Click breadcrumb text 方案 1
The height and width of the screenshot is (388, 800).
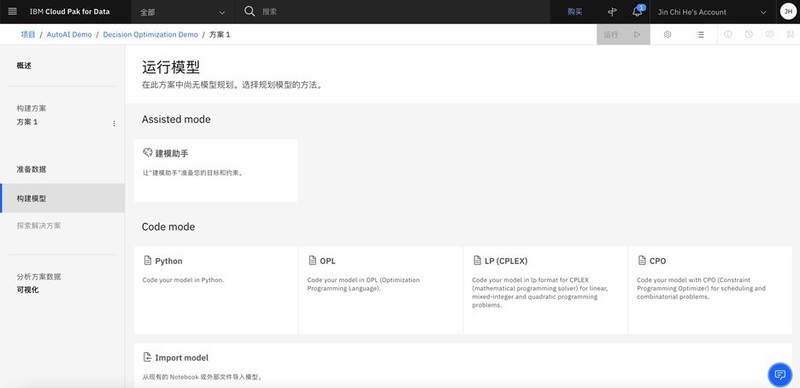click(x=220, y=35)
